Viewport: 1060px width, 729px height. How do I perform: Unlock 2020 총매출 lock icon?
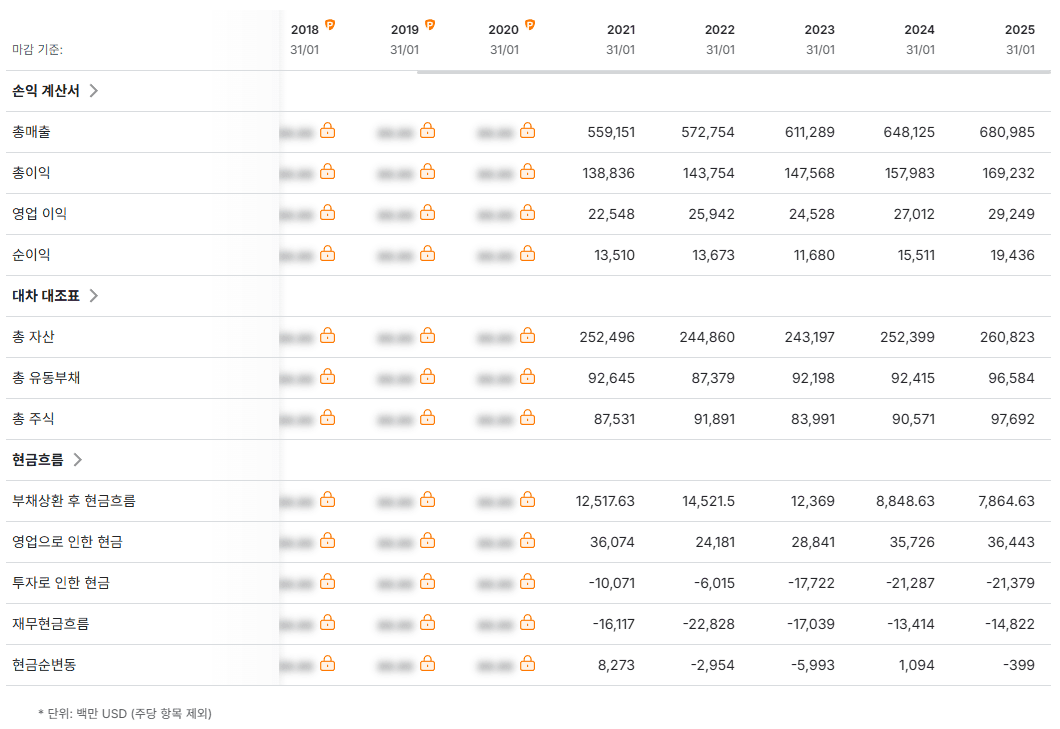click(x=527, y=131)
